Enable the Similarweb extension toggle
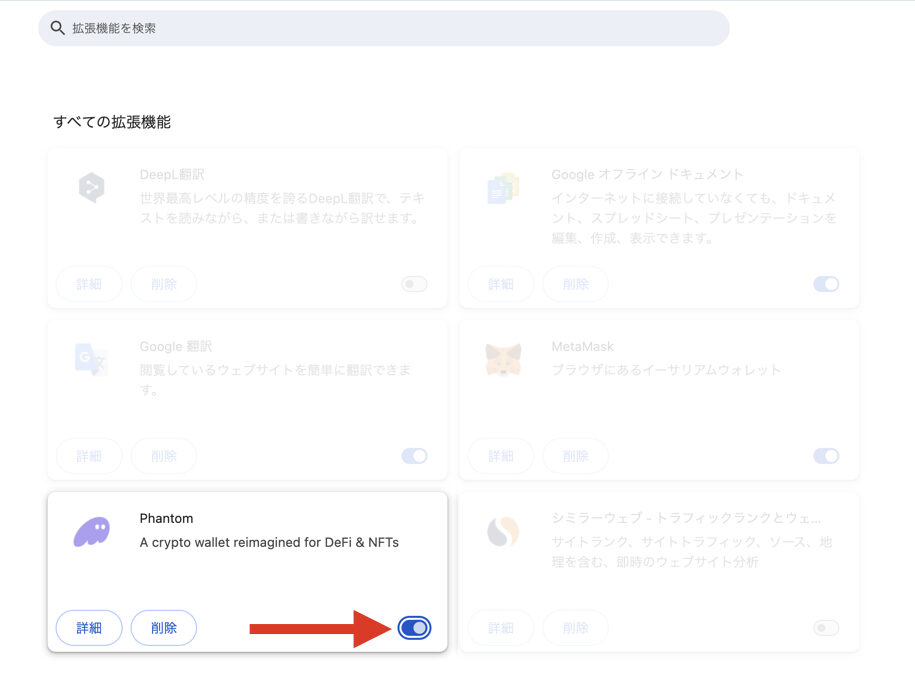The height and width of the screenshot is (697, 915). coord(826,628)
